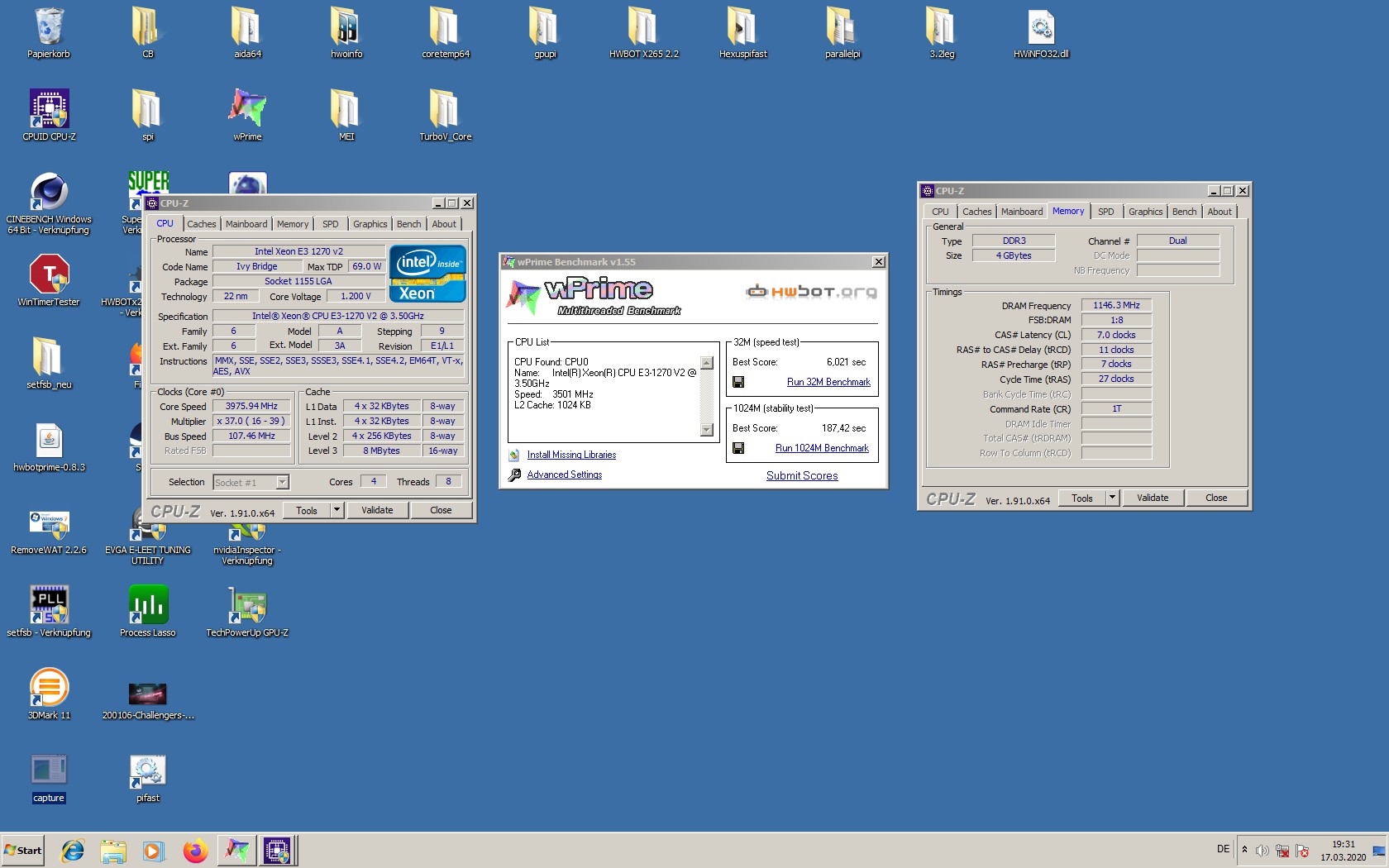
Task: Save the 1024M score floppy icon in wPrime
Action: 738,448
